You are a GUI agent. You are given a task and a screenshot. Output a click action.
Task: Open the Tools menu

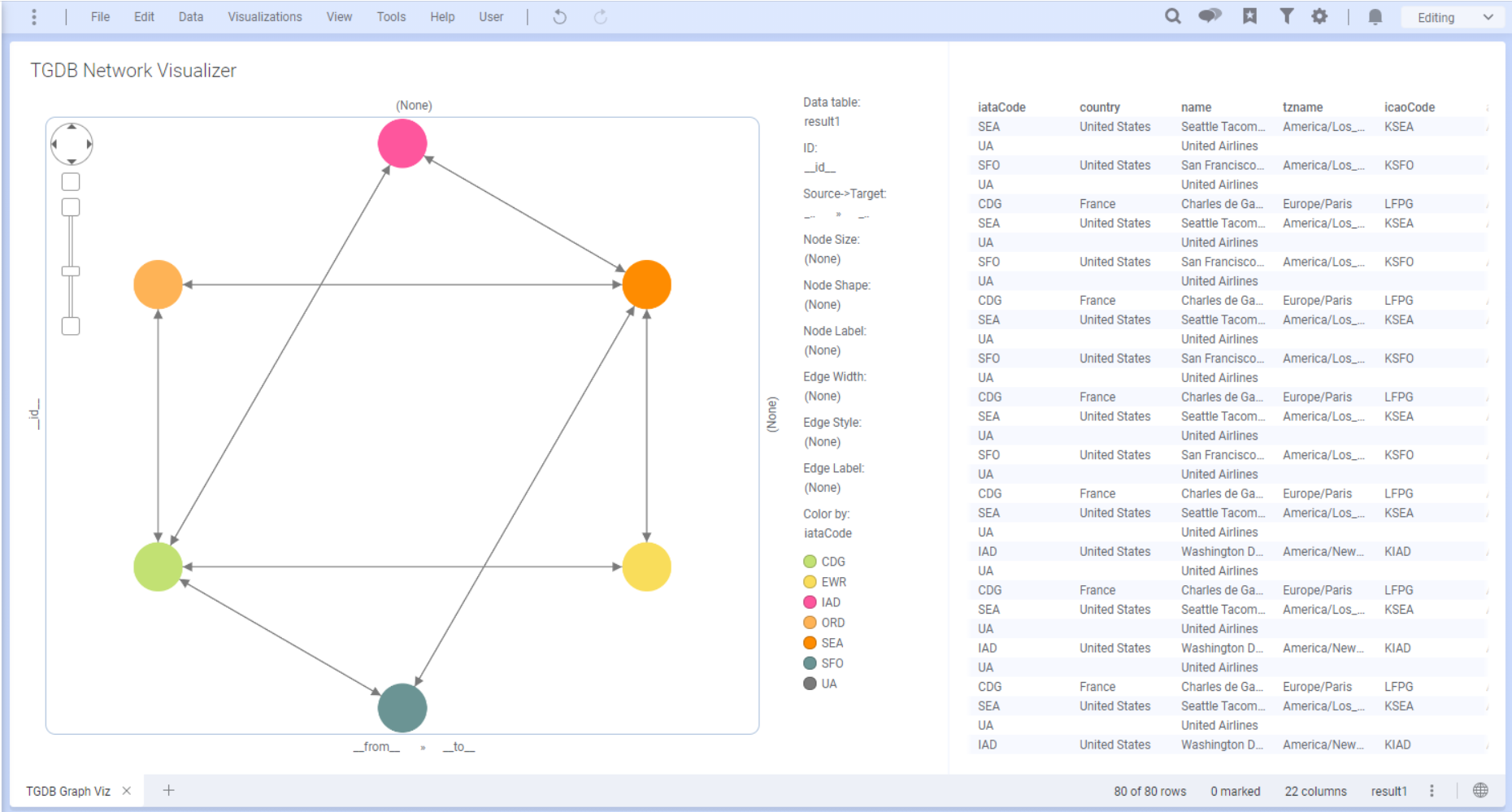click(x=391, y=17)
